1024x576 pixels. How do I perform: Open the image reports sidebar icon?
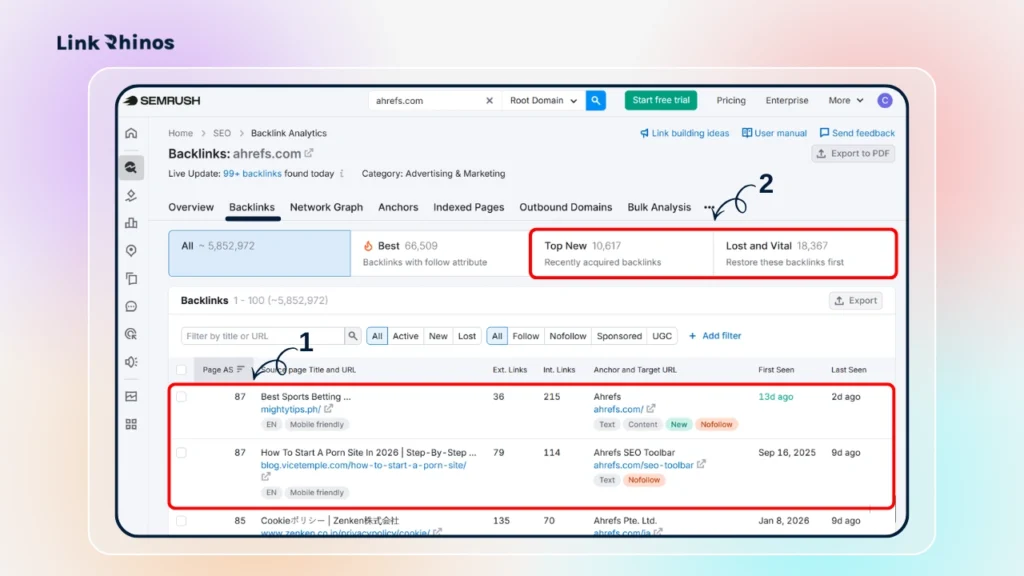[131, 396]
